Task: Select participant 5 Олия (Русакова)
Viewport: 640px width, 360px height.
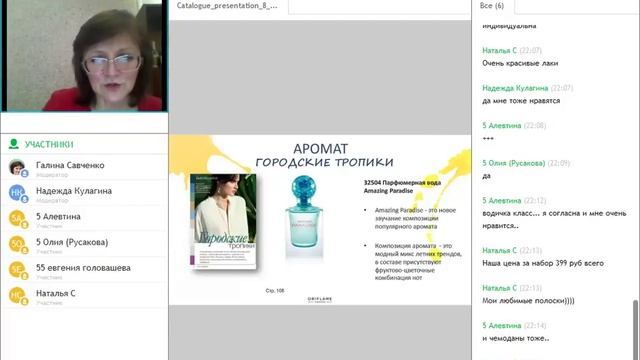Action: click(x=84, y=244)
